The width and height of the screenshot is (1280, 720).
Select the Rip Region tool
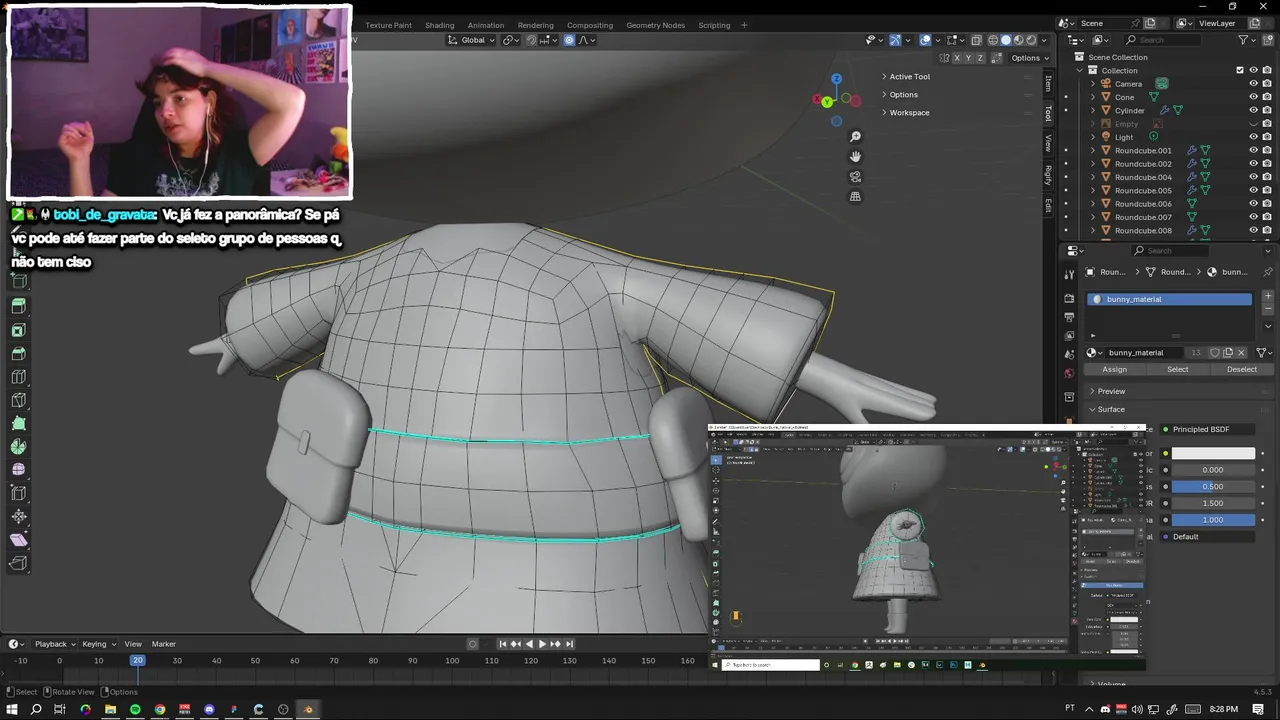[x=18, y=563]
